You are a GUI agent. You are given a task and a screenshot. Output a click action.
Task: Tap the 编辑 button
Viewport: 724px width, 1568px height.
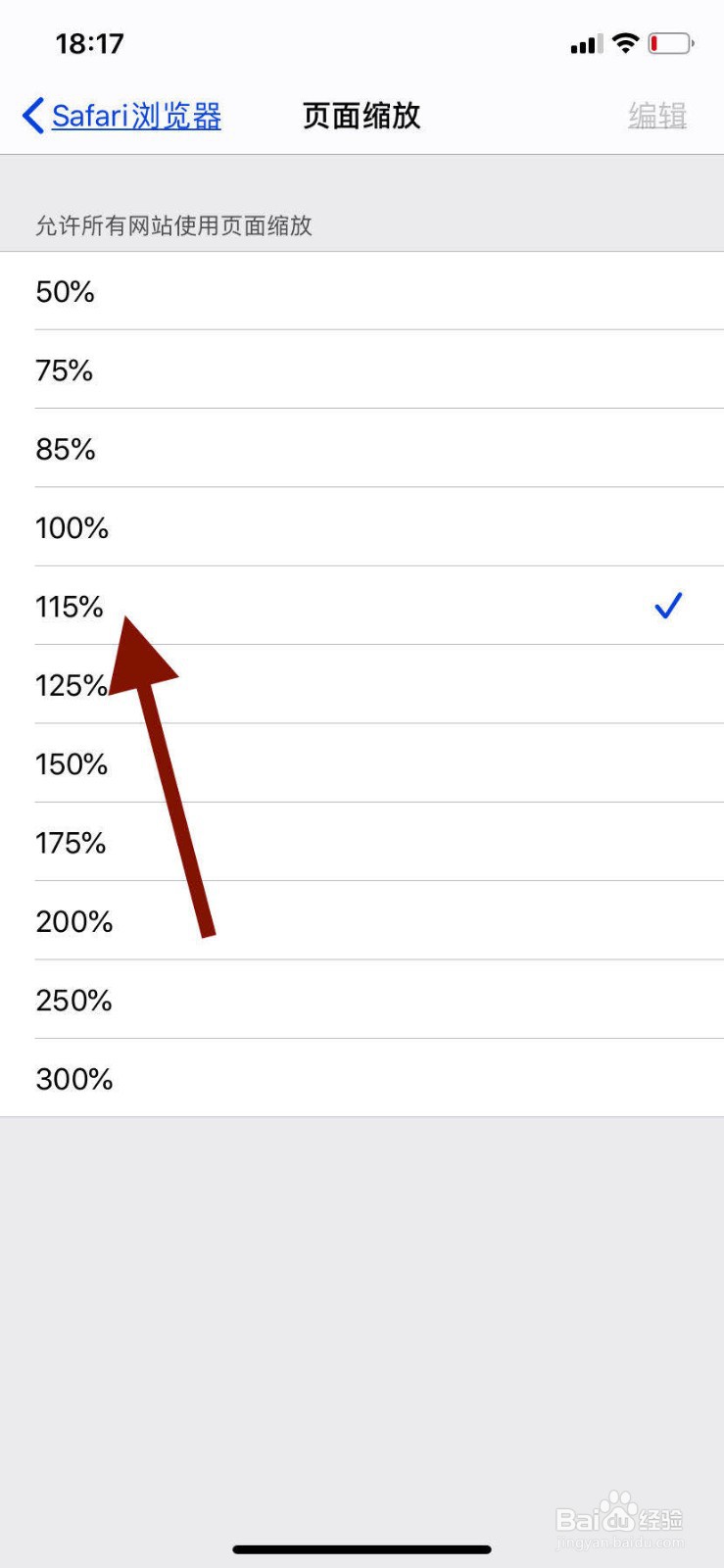tap(657, 116)
